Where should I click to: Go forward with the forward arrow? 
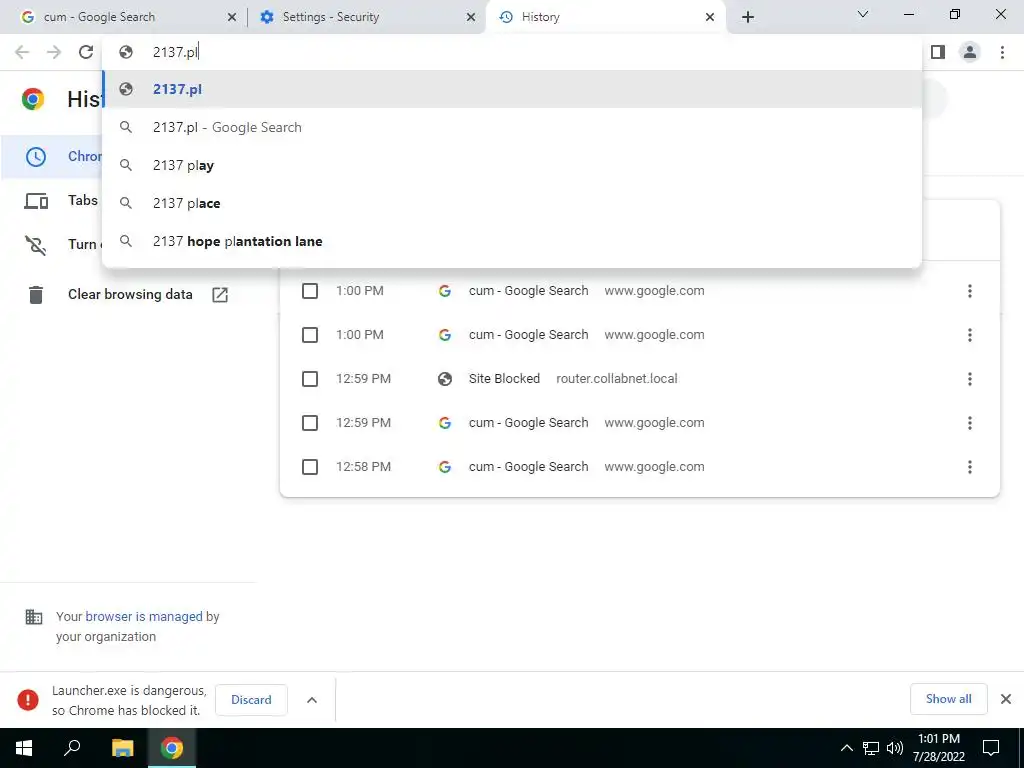pos(54,52)
